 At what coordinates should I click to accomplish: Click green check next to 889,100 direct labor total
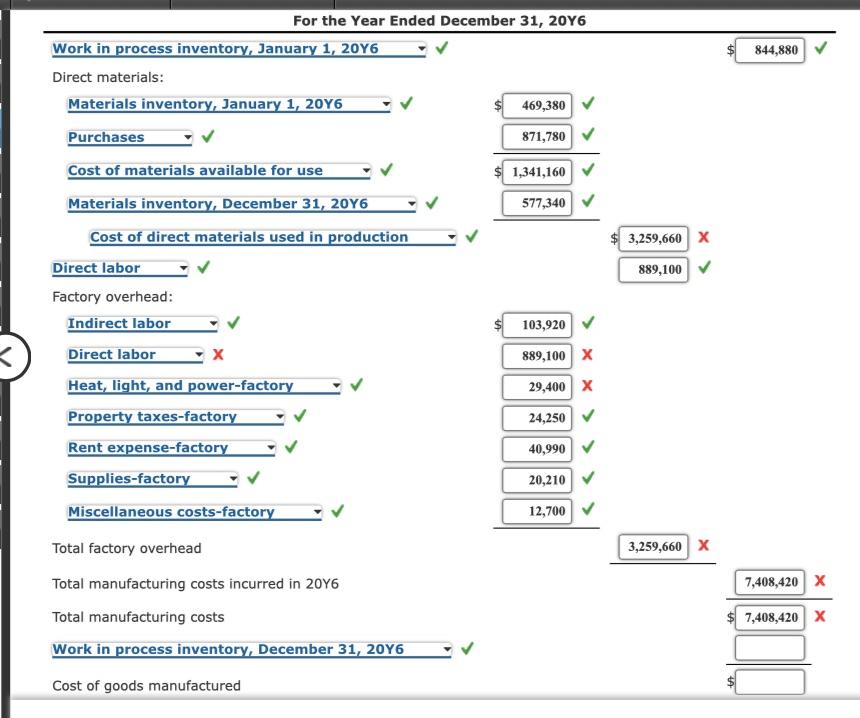pos(704,268)
